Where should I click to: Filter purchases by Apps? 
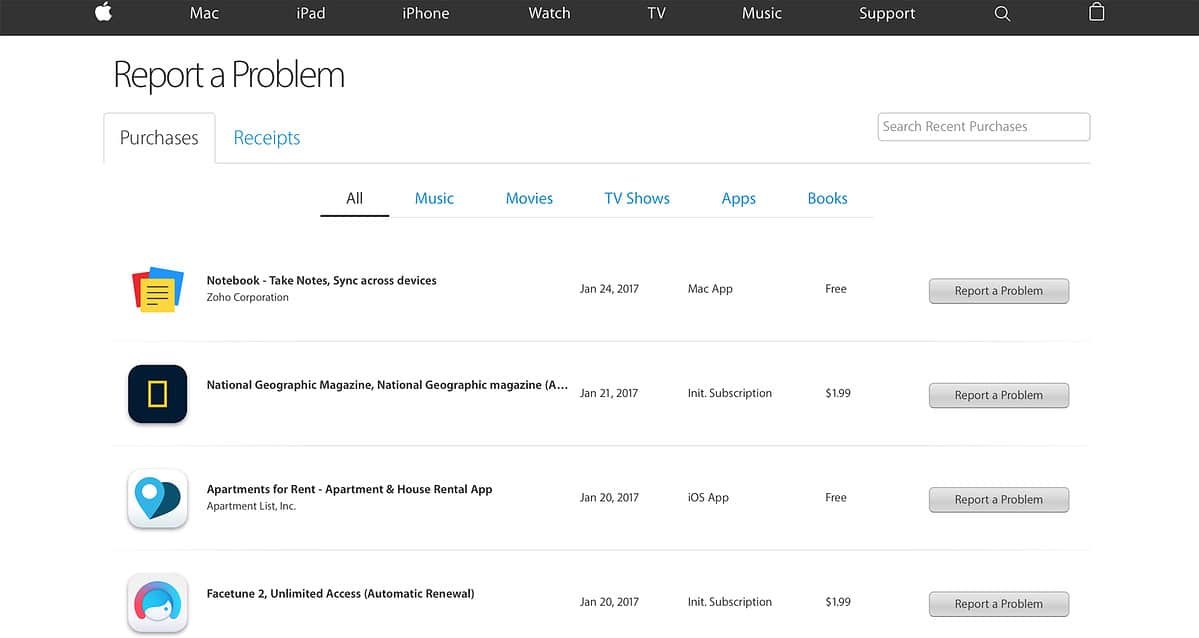point(739,199)
